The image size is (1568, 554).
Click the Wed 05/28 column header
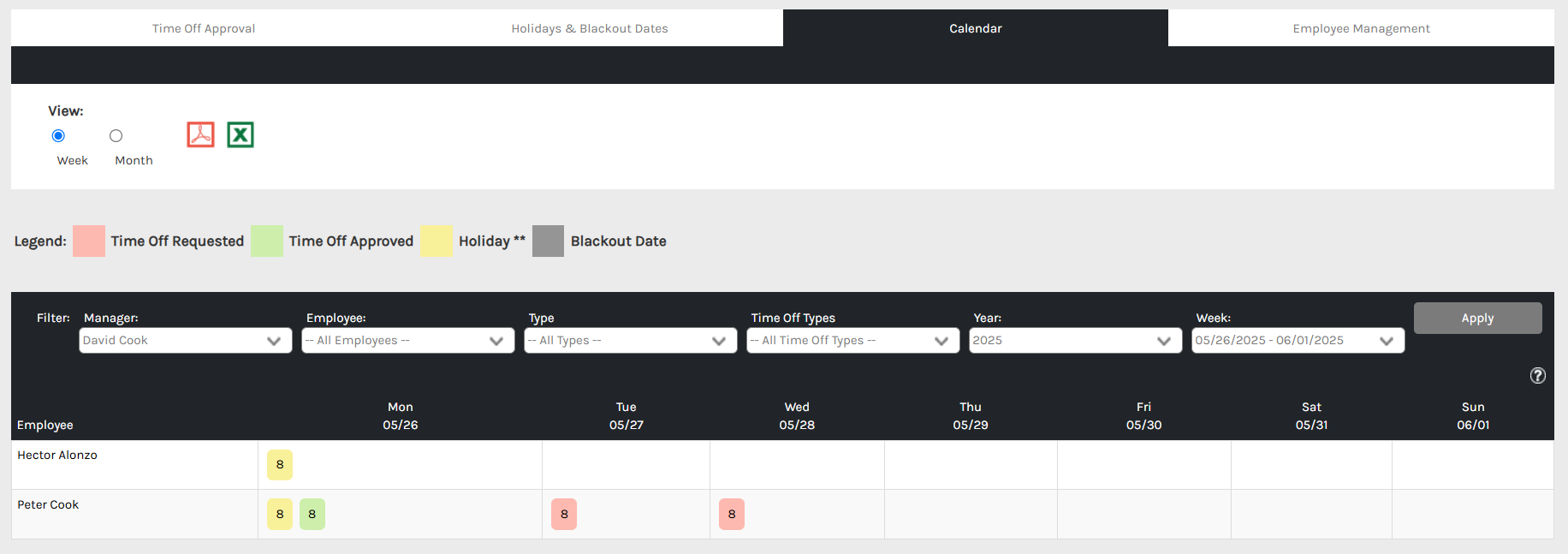[797, 415]
